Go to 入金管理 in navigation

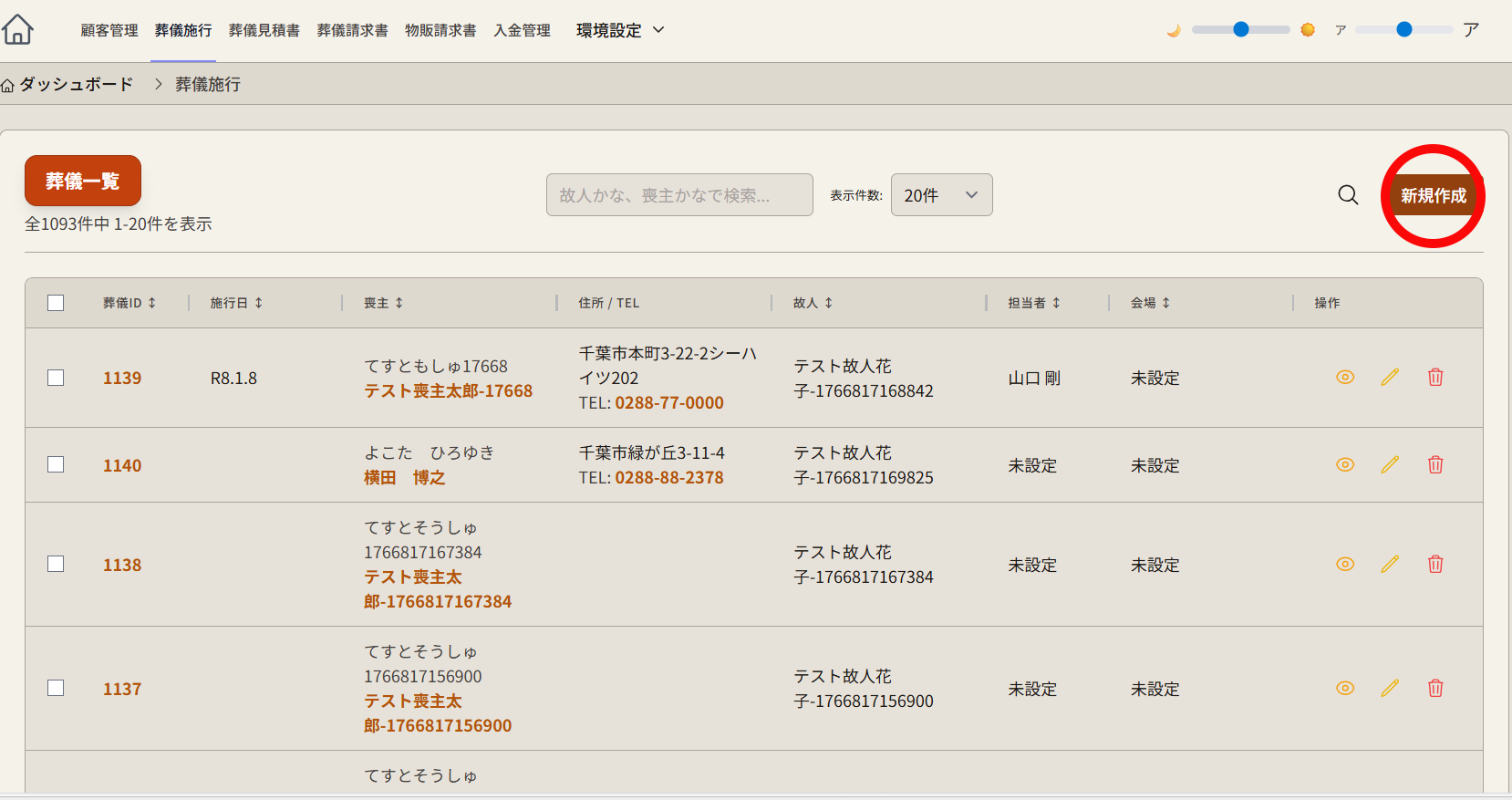[522, 30]
